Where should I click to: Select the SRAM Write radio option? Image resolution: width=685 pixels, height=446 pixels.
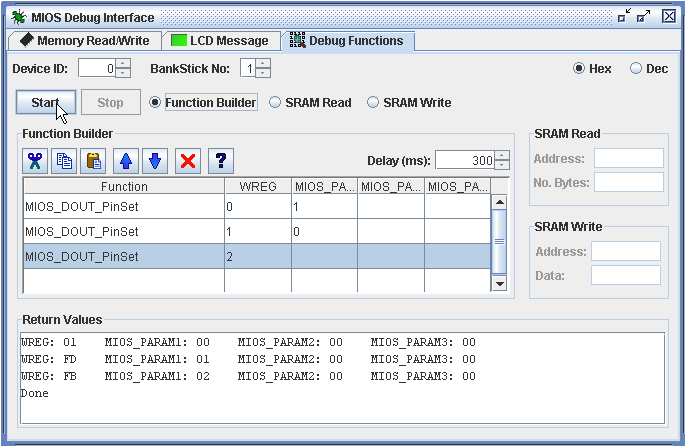point(373,102)
